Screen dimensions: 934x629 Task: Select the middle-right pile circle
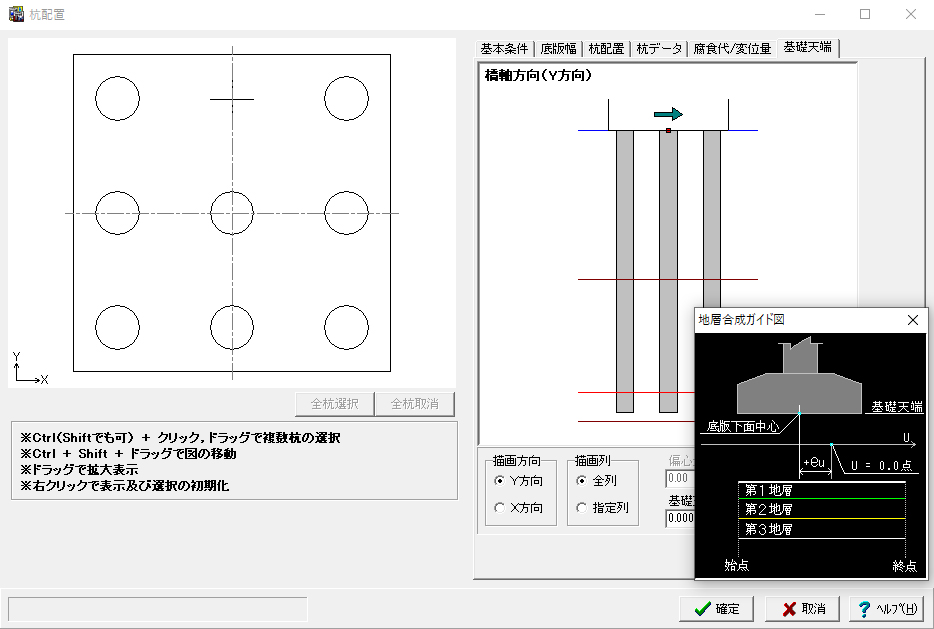coord(346,213)
